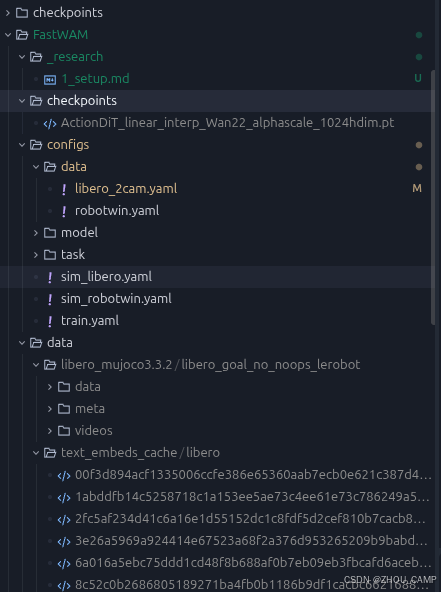Click the folder icon of task
The image size is (441, 592).
(x=50, y=255)
